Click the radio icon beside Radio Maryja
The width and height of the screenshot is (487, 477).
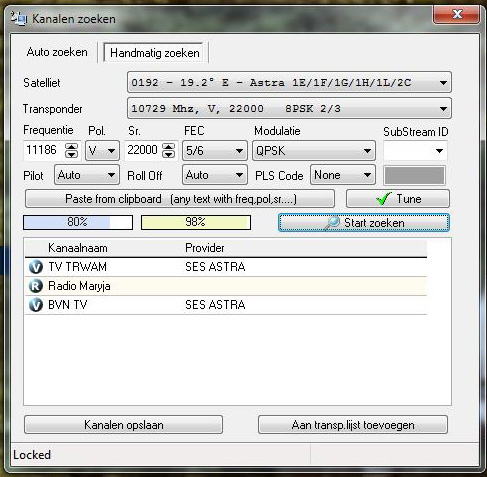(x=36, y=286)
